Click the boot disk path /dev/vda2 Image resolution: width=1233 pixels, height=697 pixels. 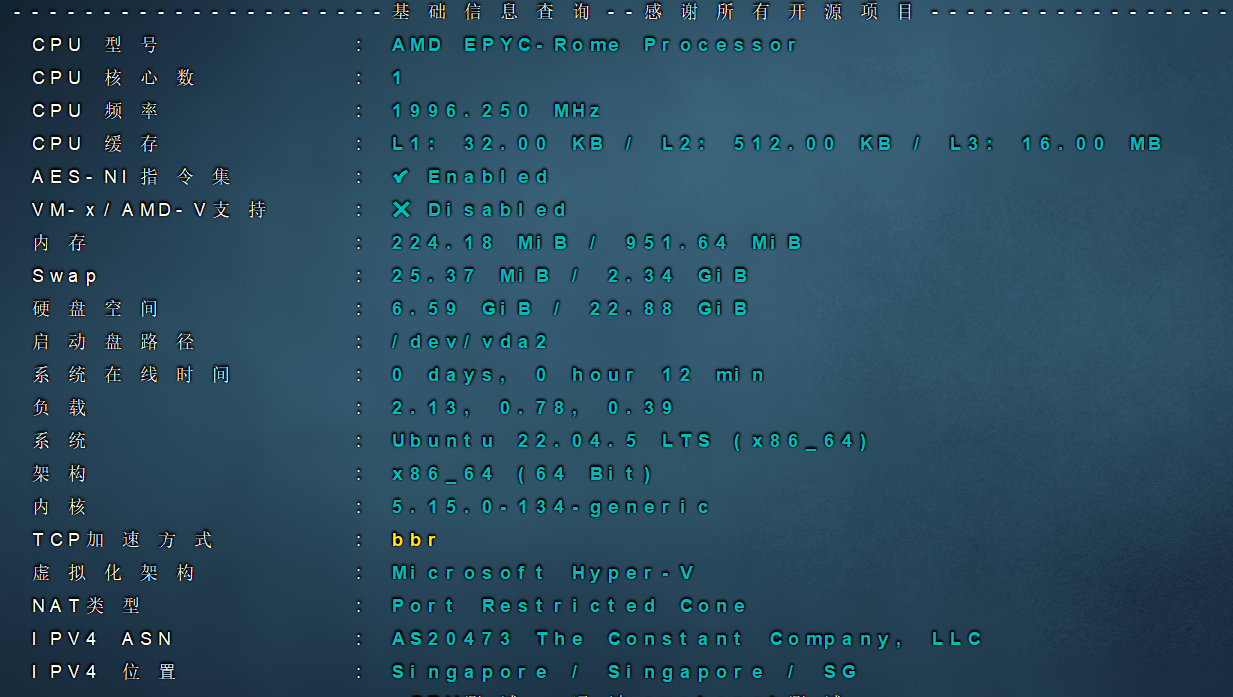click(470, 342)
